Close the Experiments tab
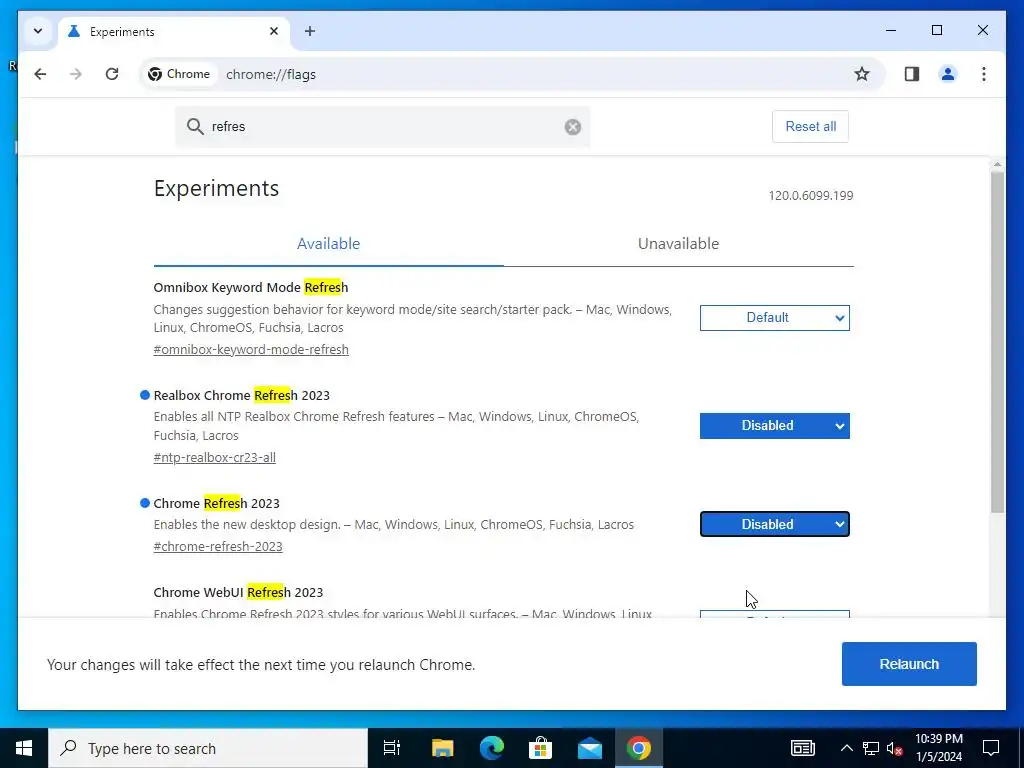1024x768 pixels. [274, 31]
